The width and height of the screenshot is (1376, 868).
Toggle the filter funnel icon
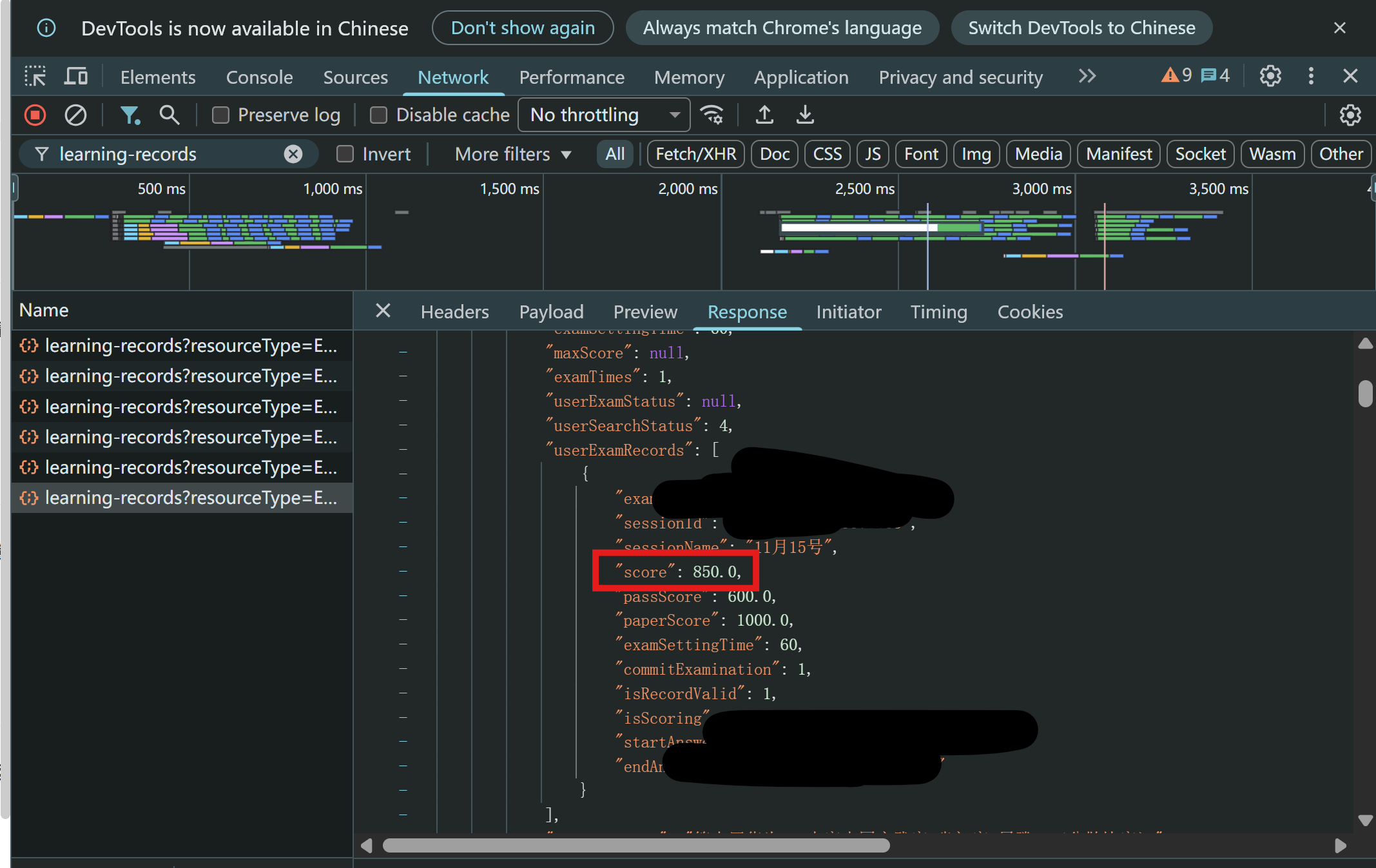pos(130,115)
